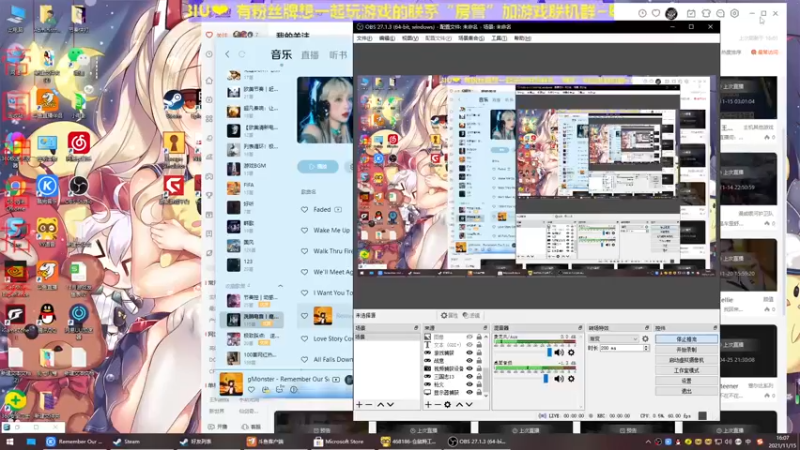Viewport: 800px width, 450px height.
Task: Open the 编辑(E) menu in OBS
Action: tap(387, 38)
